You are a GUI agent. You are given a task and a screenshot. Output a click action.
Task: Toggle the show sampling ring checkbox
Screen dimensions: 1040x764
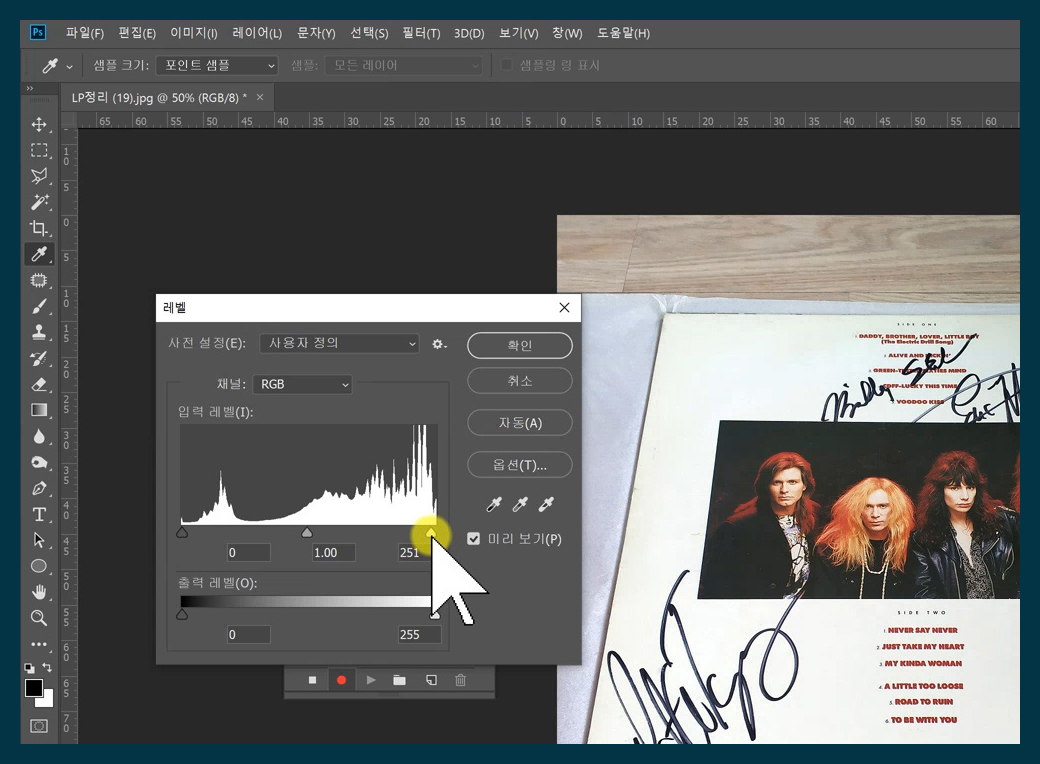pyautogui.click(x=506, y=64)
